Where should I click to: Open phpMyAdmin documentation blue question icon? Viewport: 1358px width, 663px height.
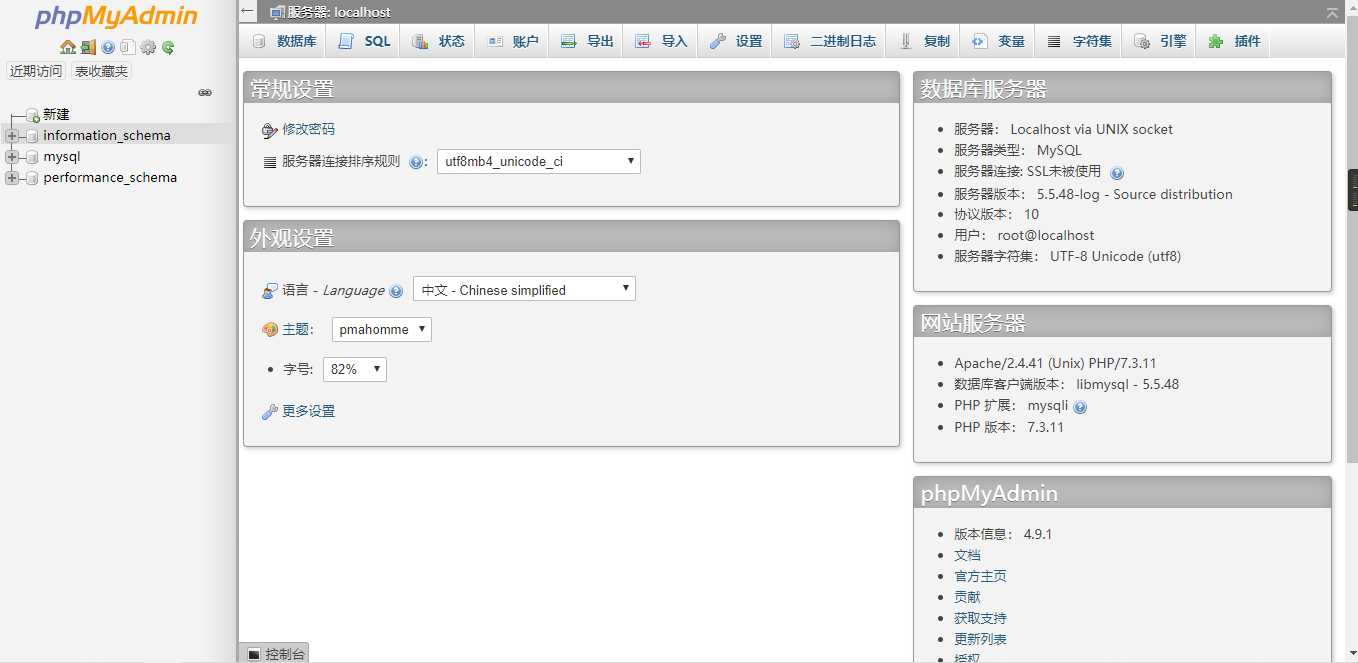click(x=108, y=47)
